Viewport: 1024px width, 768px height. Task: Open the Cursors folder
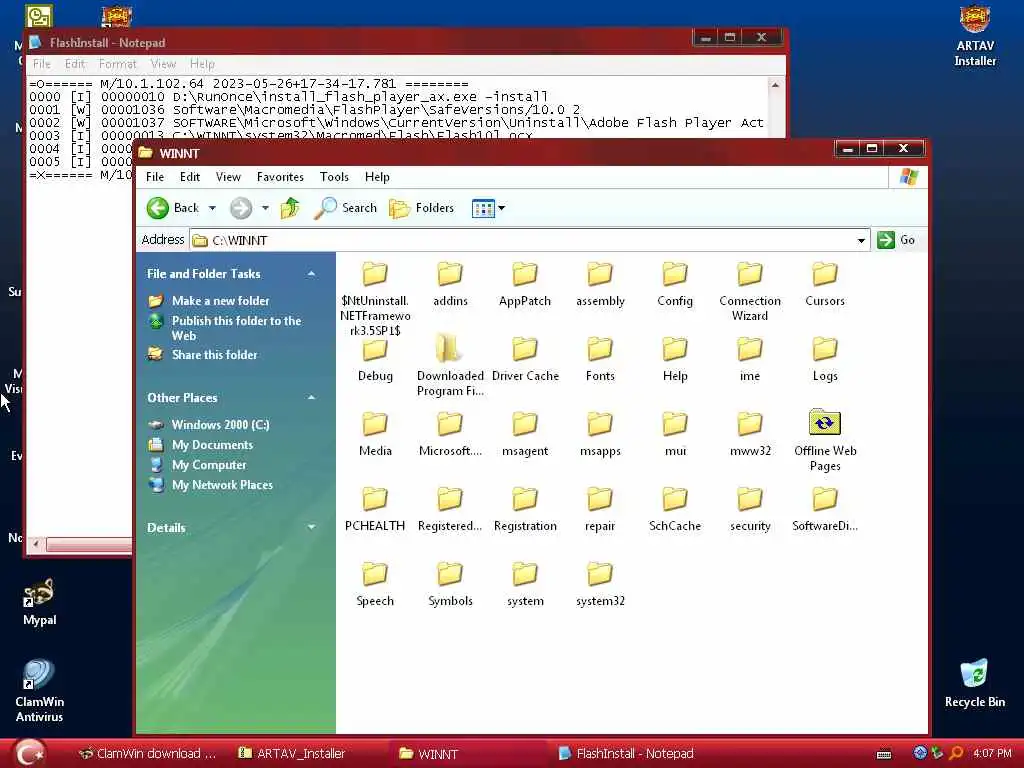coord(825,285)
